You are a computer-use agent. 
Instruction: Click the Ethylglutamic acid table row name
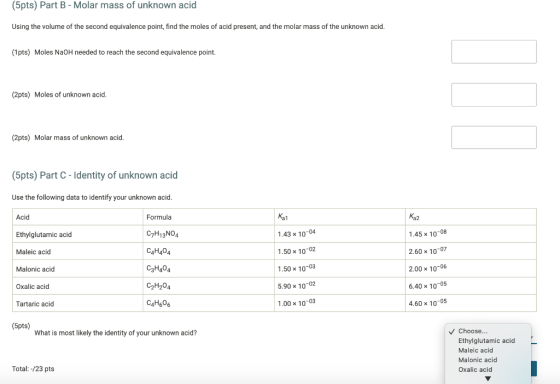tap(44, 234)
